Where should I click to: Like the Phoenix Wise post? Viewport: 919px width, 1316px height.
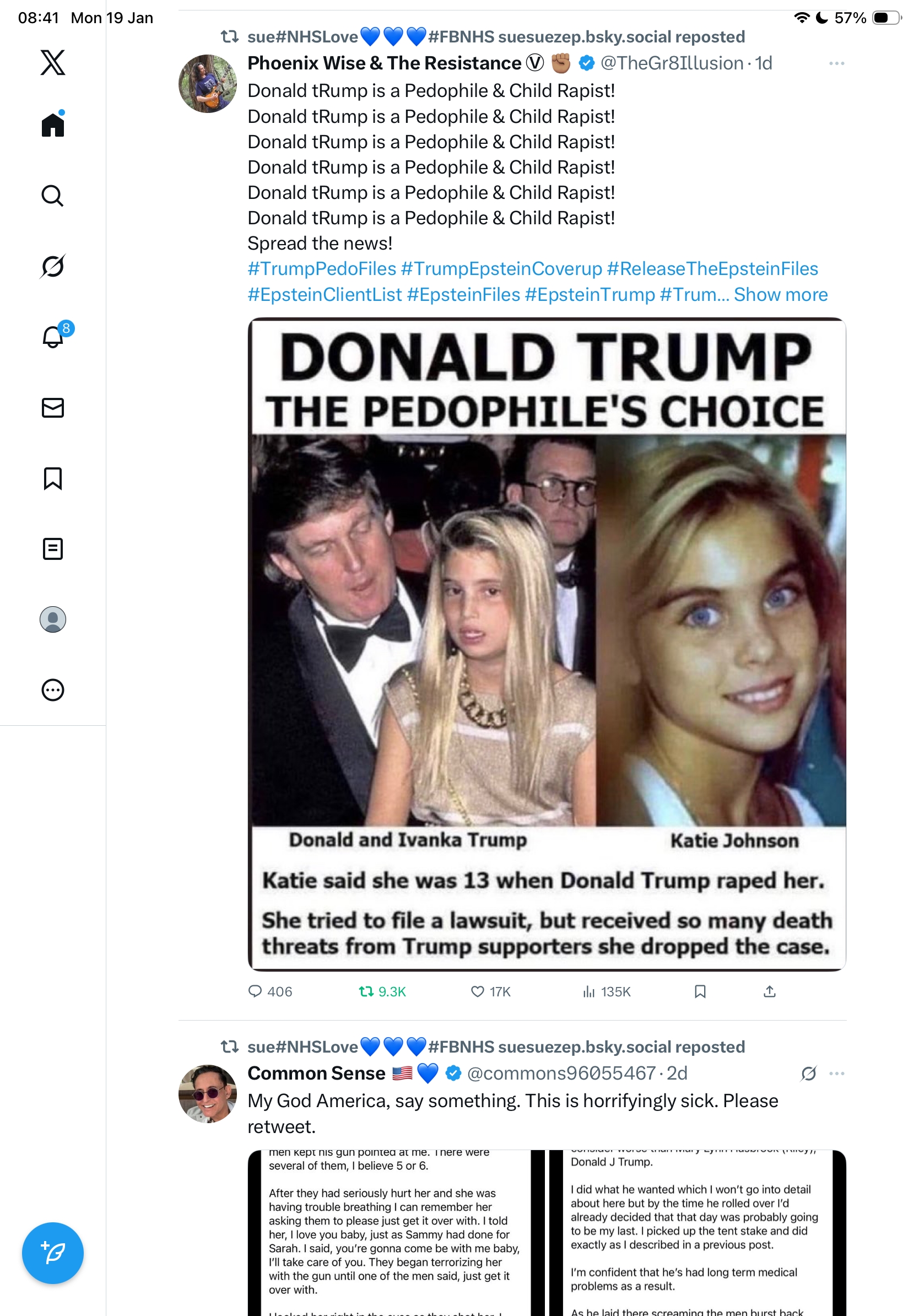coord(490,991)
